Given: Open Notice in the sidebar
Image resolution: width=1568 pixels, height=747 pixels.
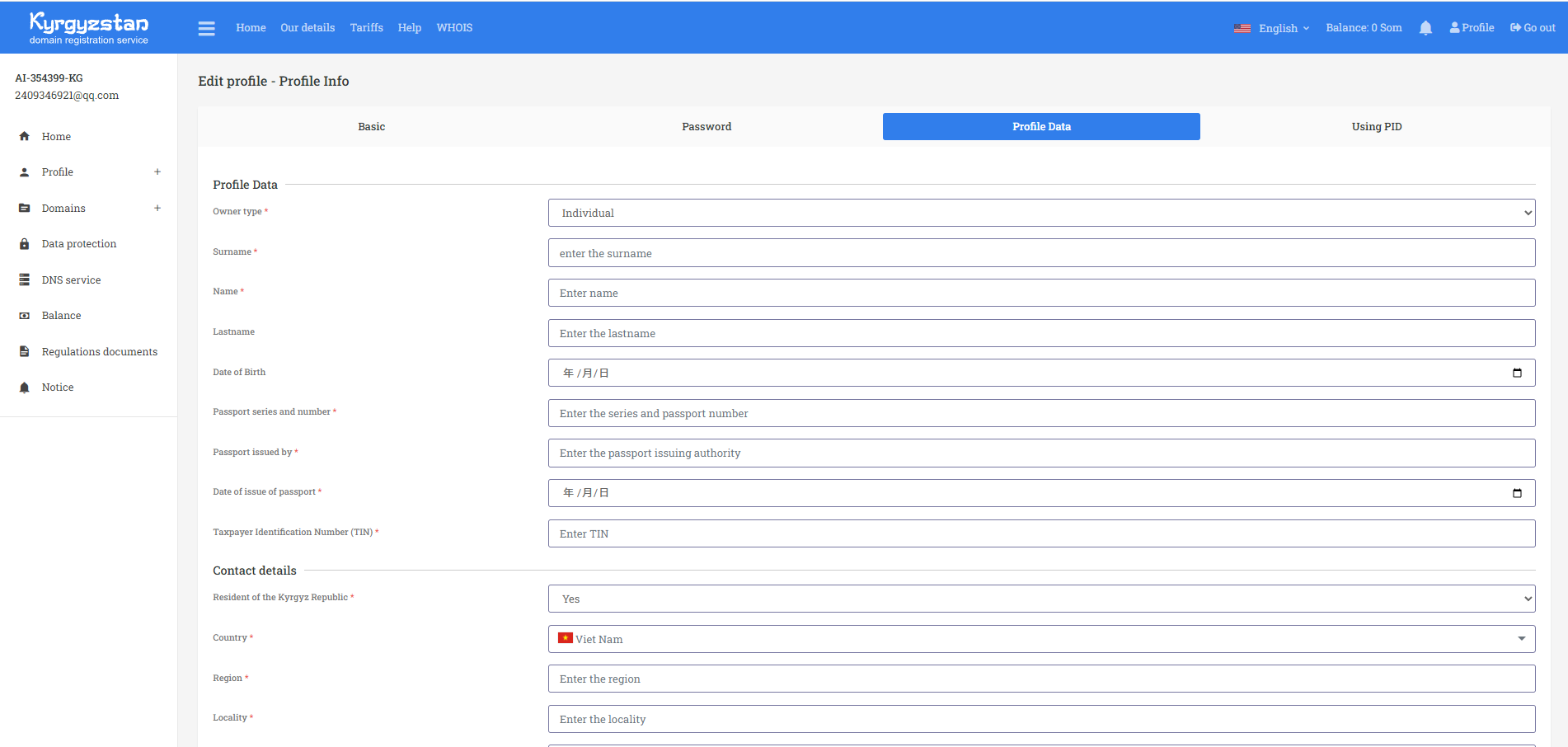Looking at the screenshot, I should click(x=58, y=388).
